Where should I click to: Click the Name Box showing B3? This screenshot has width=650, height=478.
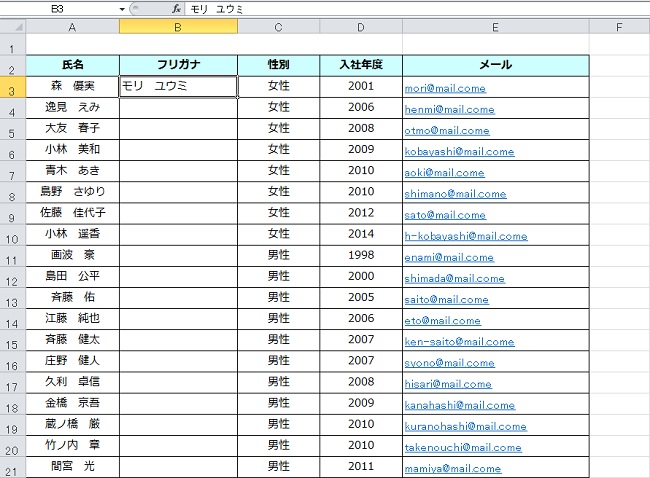point(58,8)
